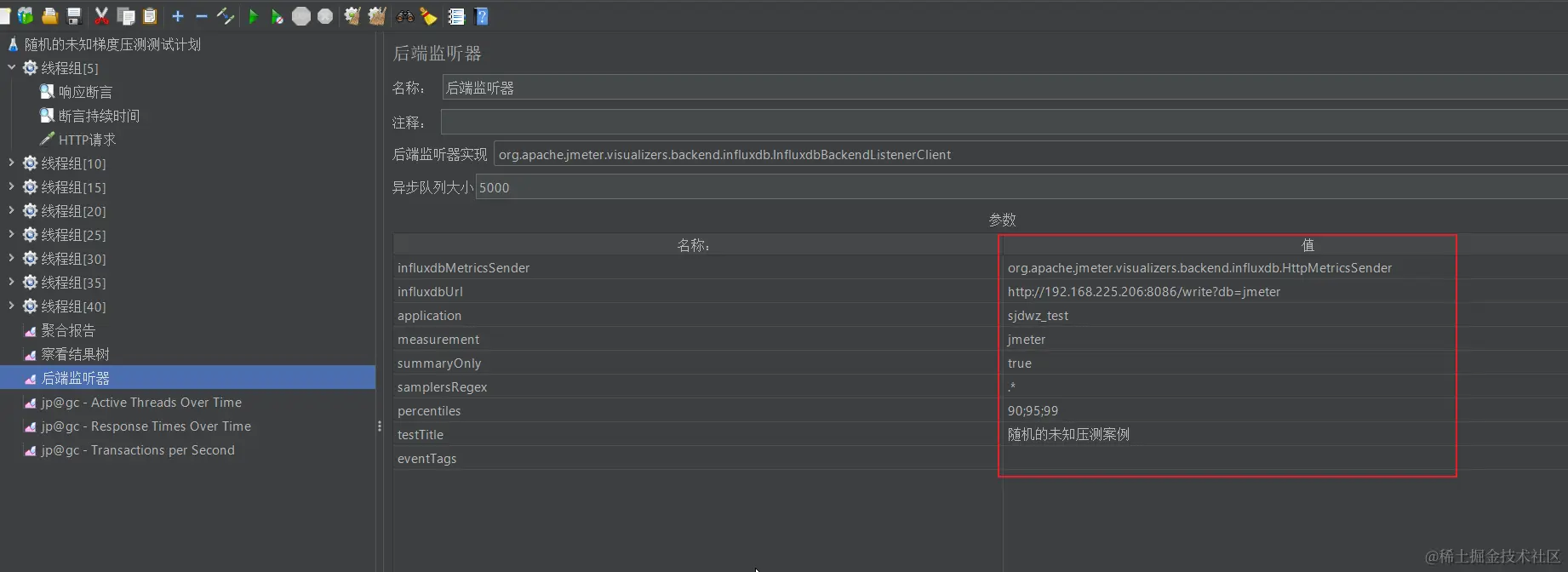1568x572 pixels.
Task: Open Help with question mark icon
Action: pyautogui.click(x=481, y=16)
